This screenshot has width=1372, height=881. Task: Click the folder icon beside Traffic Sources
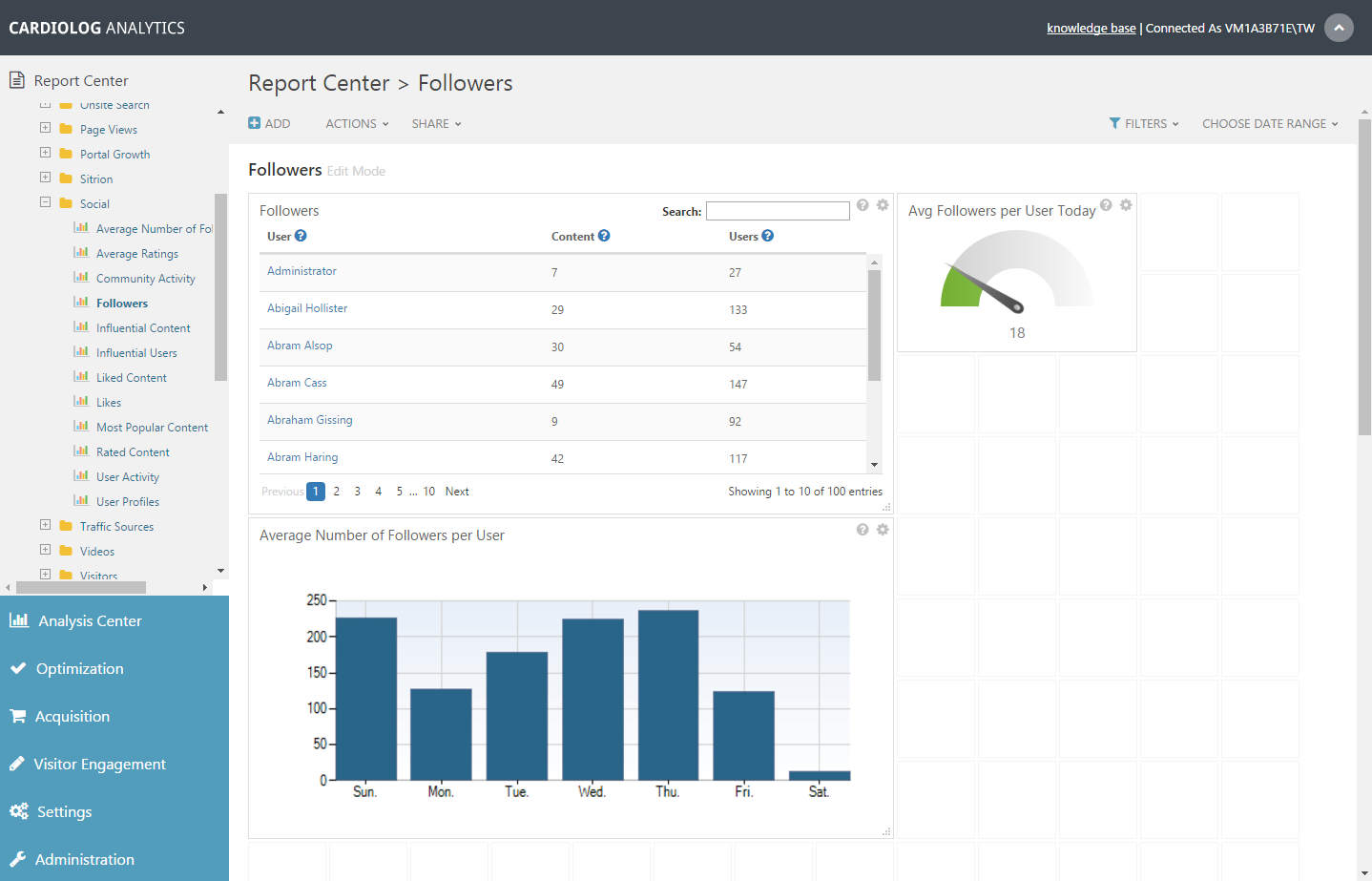click(66, 526)
